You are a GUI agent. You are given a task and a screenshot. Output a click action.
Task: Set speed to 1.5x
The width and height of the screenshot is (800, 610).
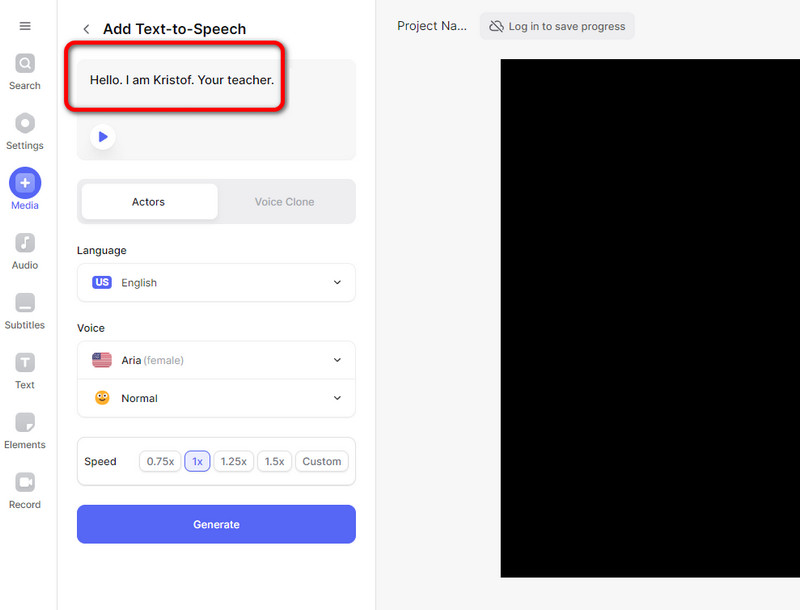pos(274,462)
